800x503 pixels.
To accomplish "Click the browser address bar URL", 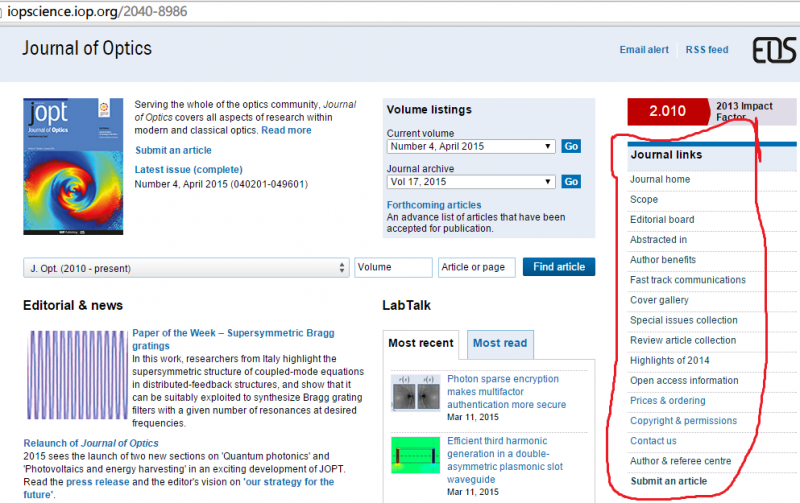I will 97,11.
